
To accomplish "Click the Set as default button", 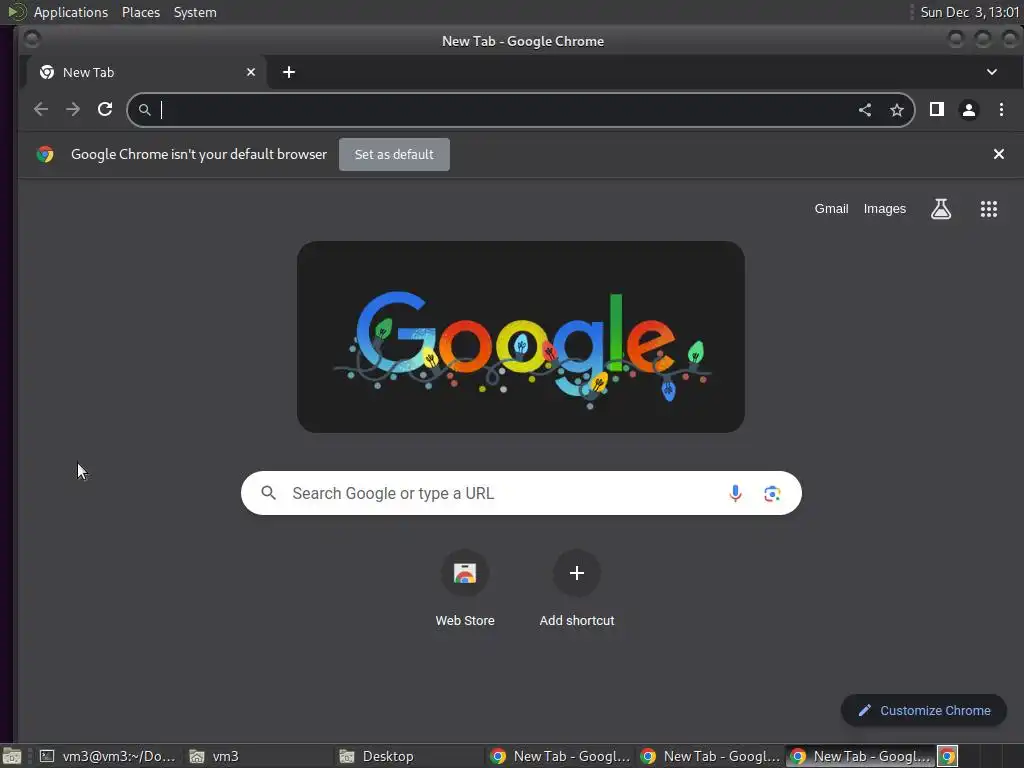I will click(x=394, y=154).
